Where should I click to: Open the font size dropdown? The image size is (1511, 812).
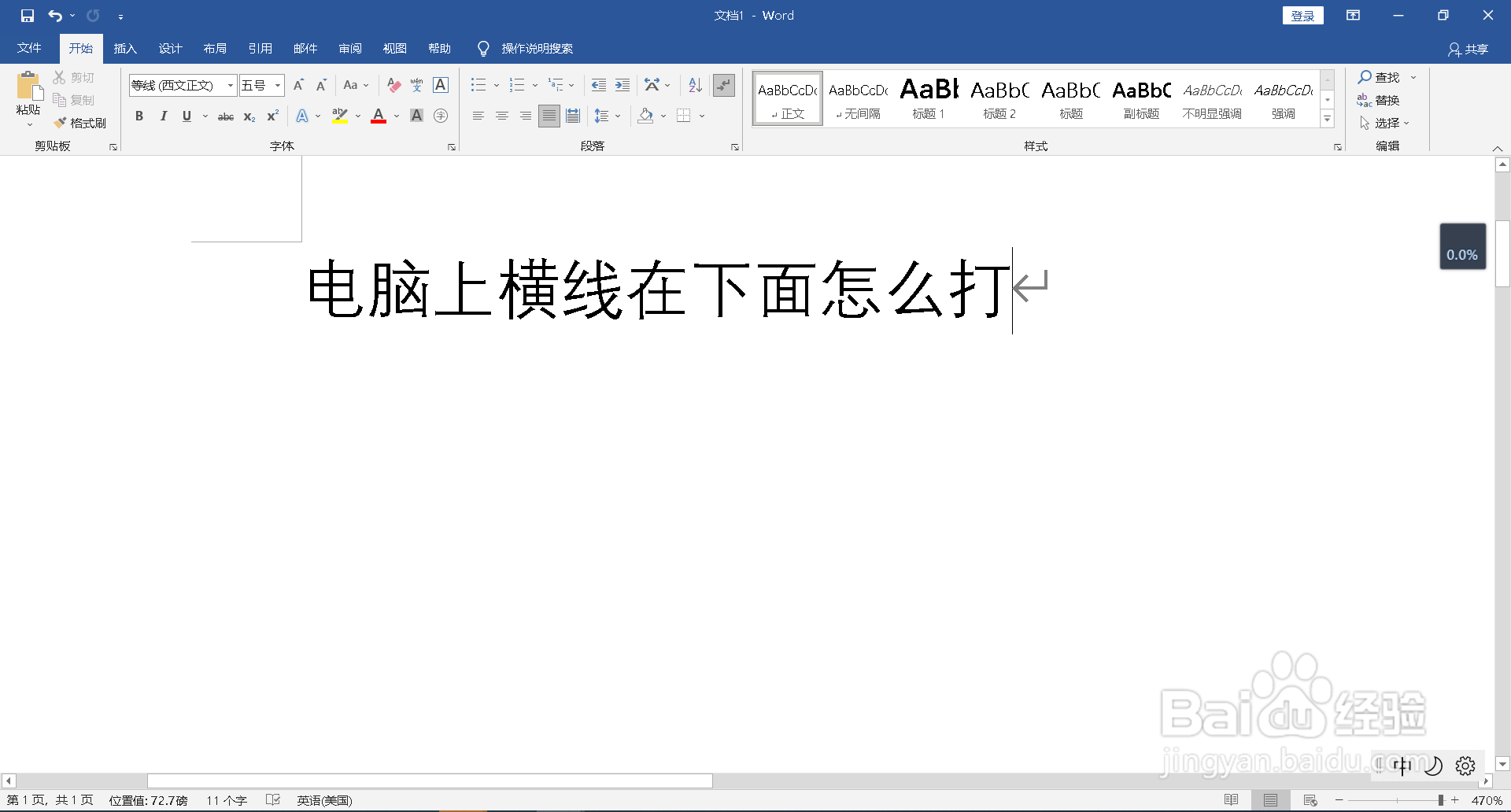[x=277, y=85]
